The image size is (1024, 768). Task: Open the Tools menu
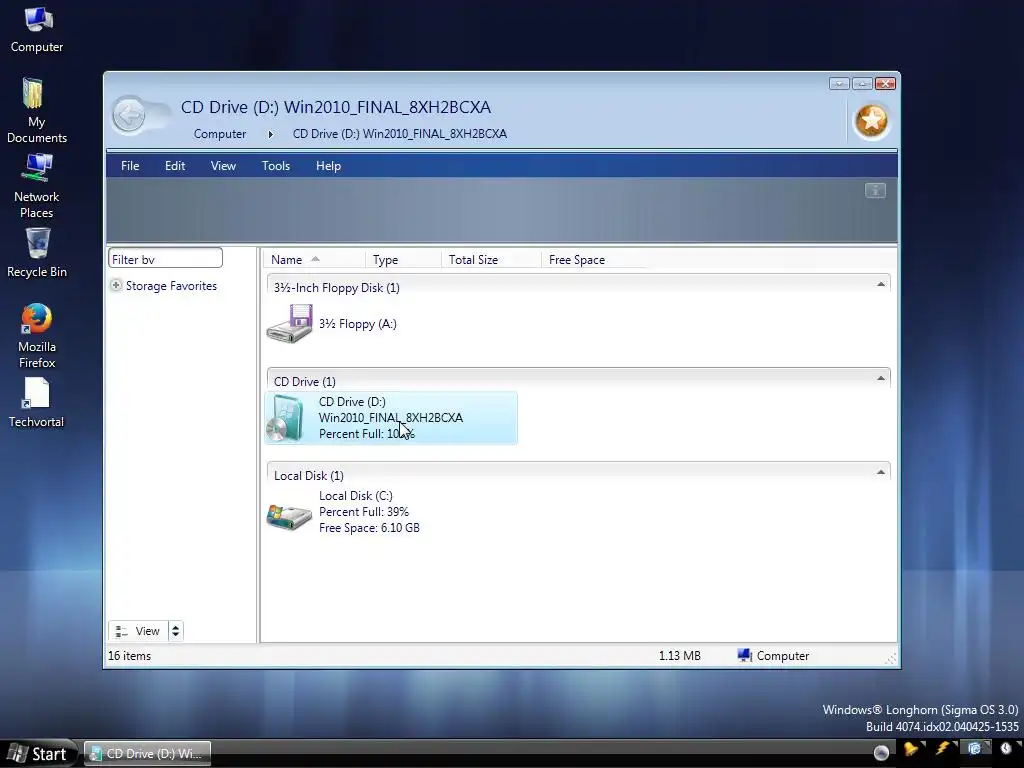tap(276, 166)
